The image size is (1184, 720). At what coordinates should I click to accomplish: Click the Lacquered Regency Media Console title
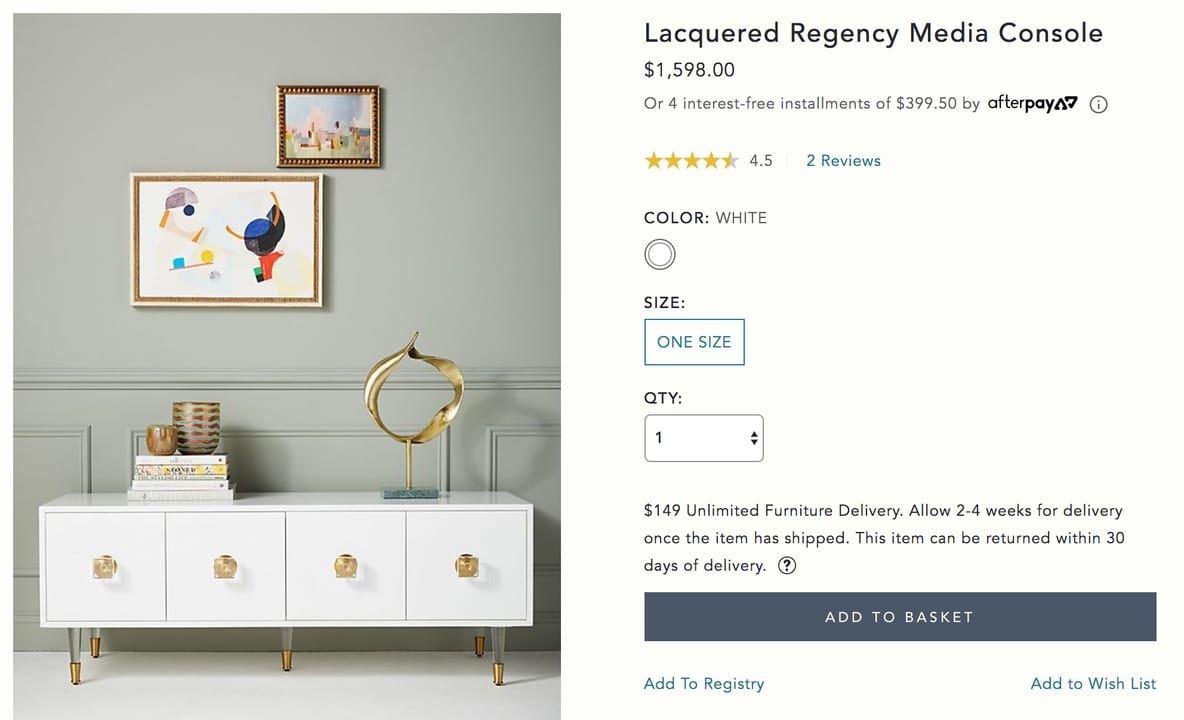coord(873,33)
